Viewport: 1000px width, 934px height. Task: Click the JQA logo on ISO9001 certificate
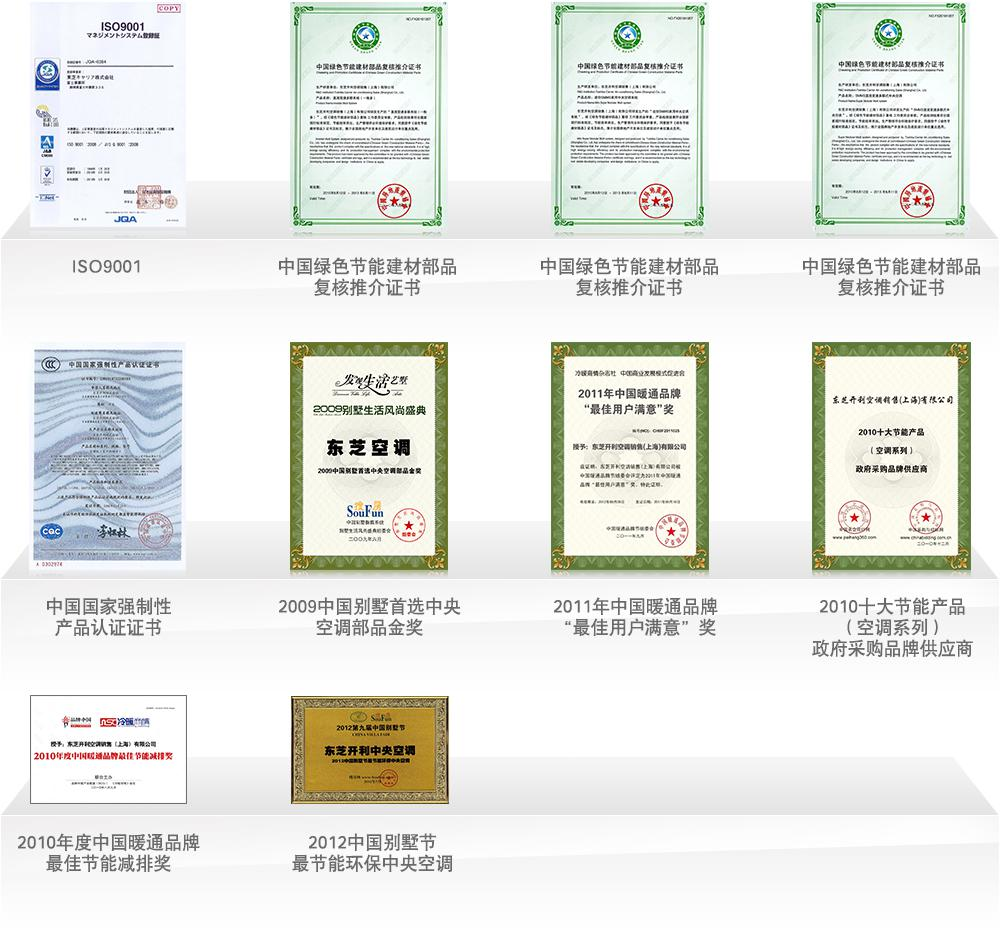[126, 219]
